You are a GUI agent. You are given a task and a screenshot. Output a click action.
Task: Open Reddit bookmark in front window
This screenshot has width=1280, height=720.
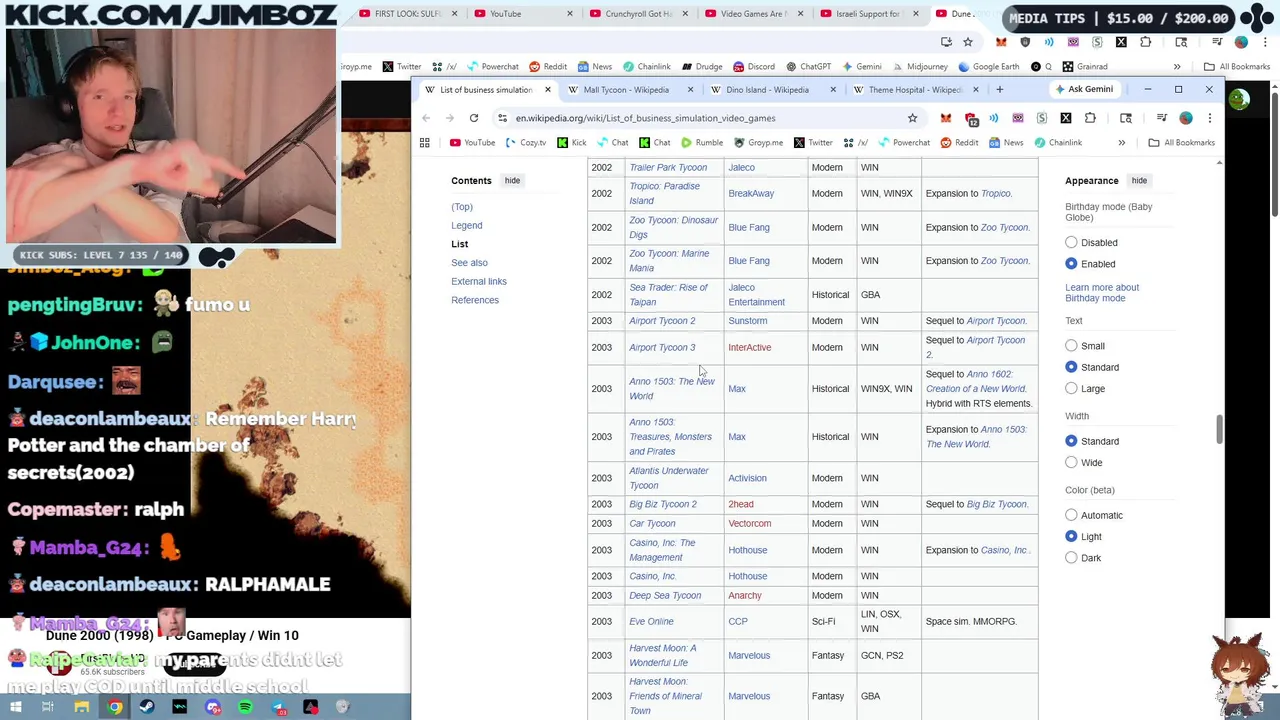(959, 143)
